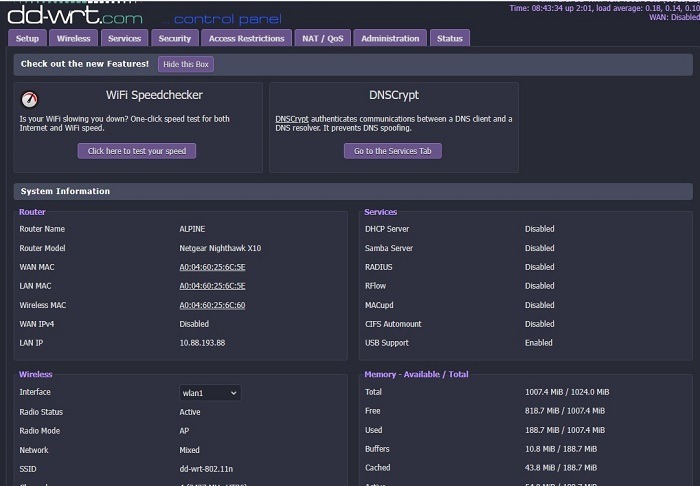Click the RADIUS service label
700x486 pixels.
(x=379, y=267)
